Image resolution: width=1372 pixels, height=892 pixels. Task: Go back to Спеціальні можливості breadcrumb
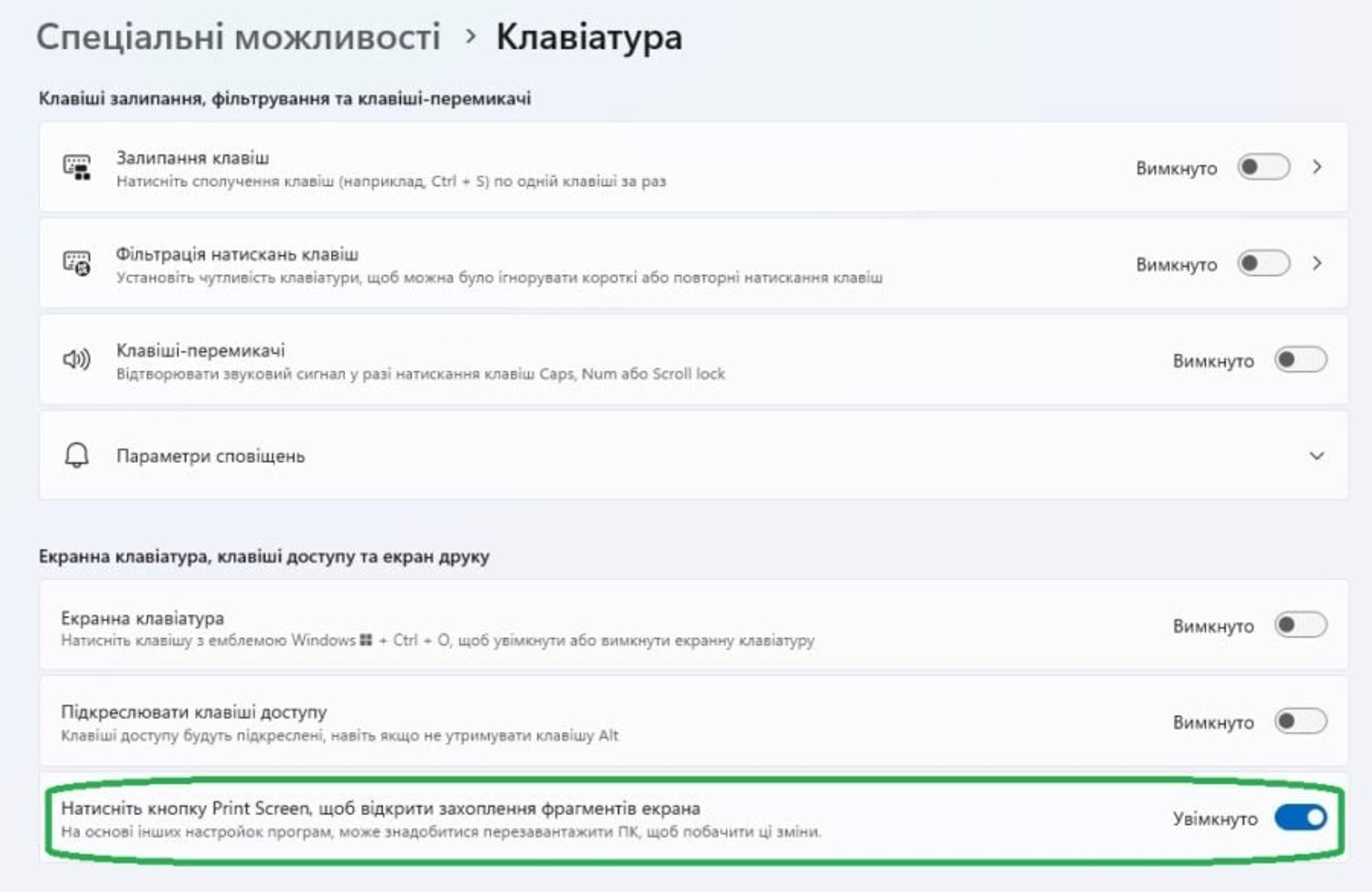point(238,37)
